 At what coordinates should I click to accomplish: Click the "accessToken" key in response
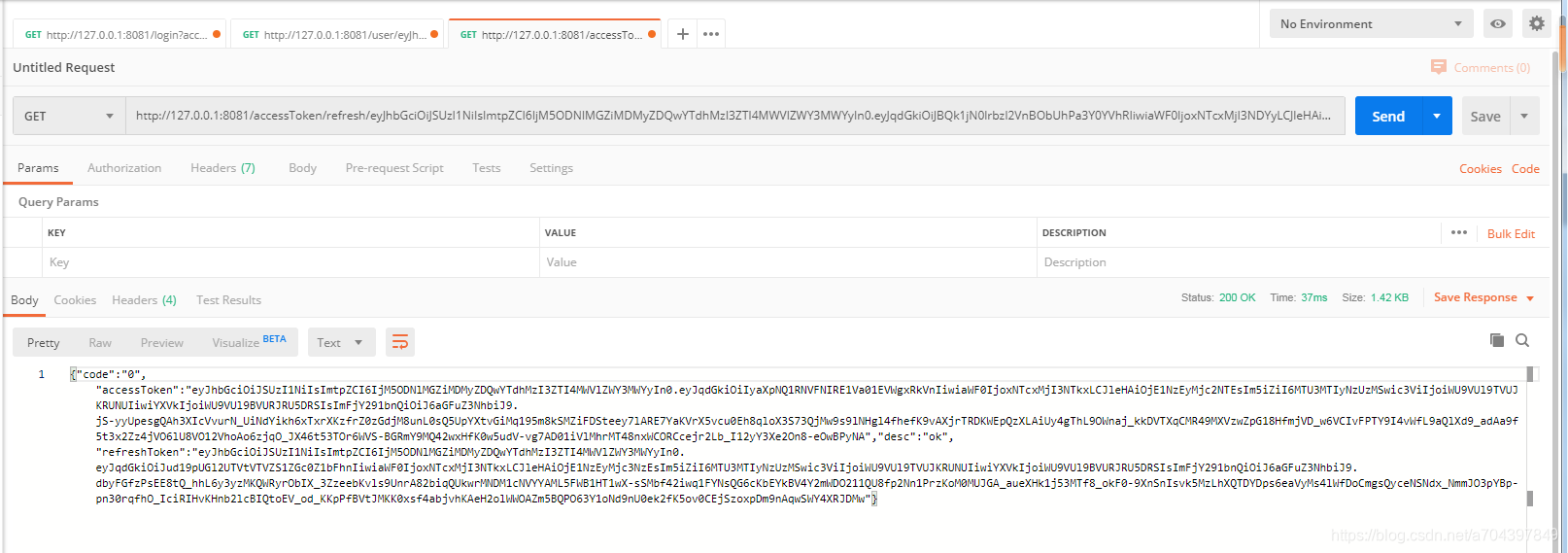[135, 390]
